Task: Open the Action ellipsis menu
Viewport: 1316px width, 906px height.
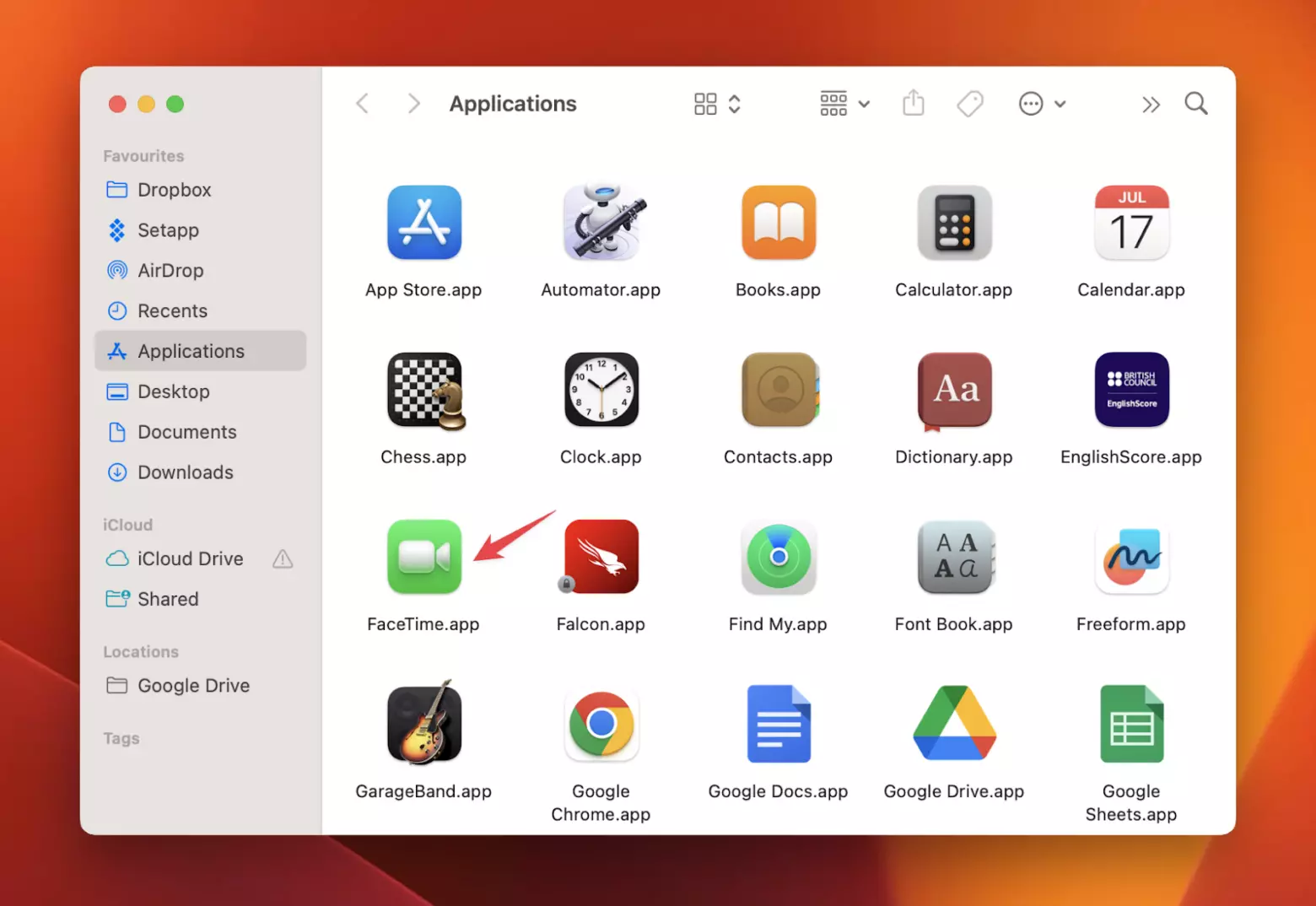Action: point(1043,104)
